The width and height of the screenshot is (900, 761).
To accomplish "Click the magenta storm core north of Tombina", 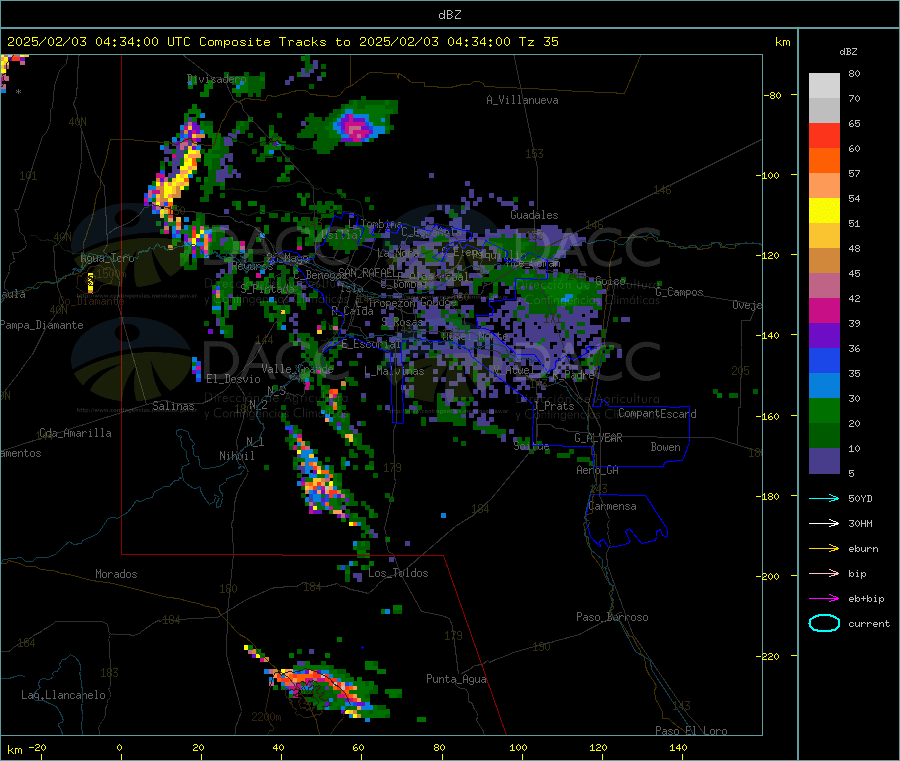I will coord(356,126).
